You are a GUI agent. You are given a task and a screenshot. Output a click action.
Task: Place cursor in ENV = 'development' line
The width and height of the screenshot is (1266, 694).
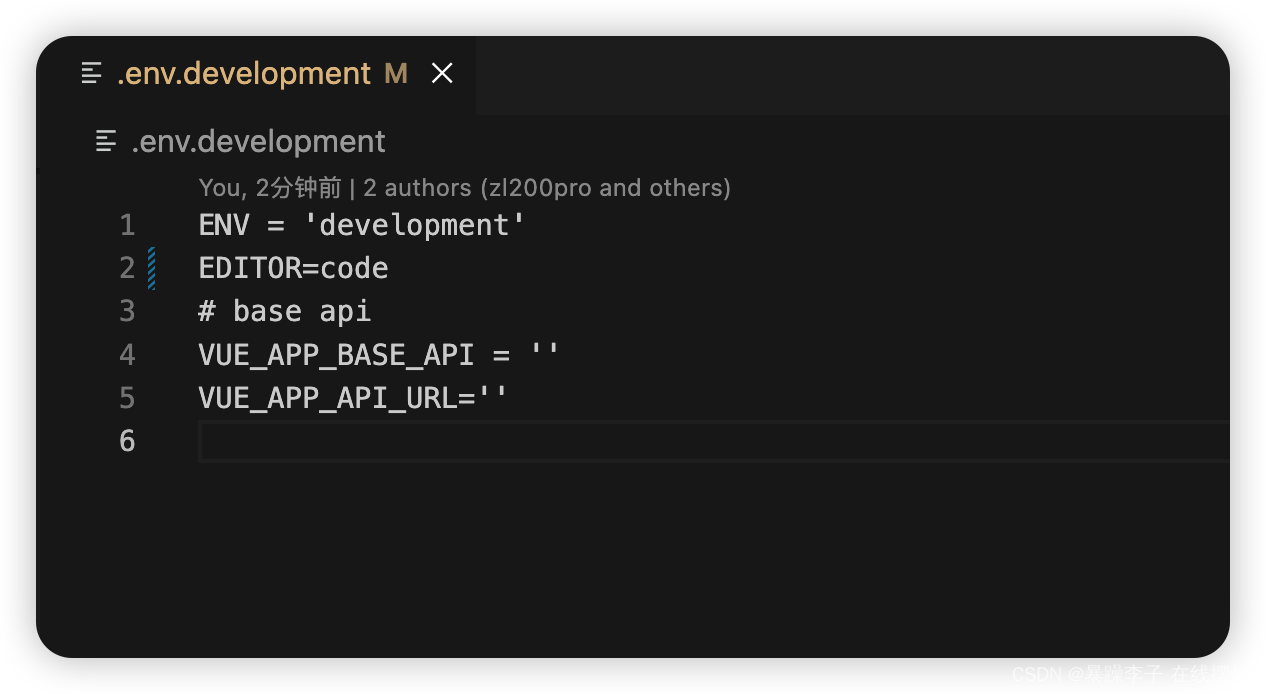[362, 225]
